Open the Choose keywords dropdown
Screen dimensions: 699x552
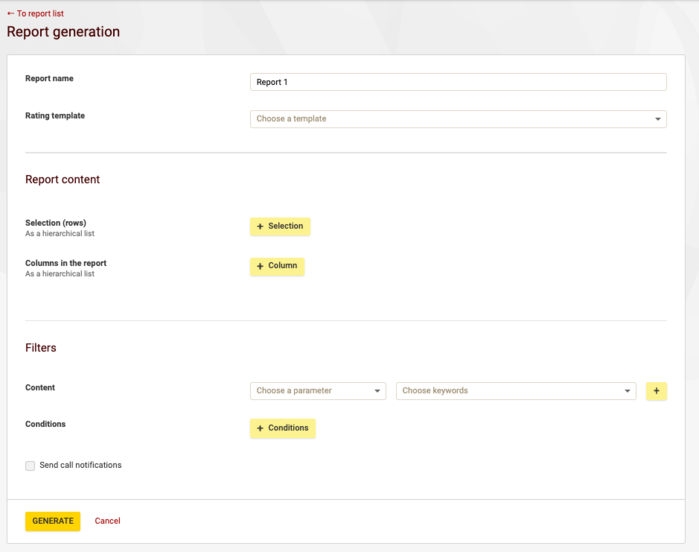(x=516, y=391)
